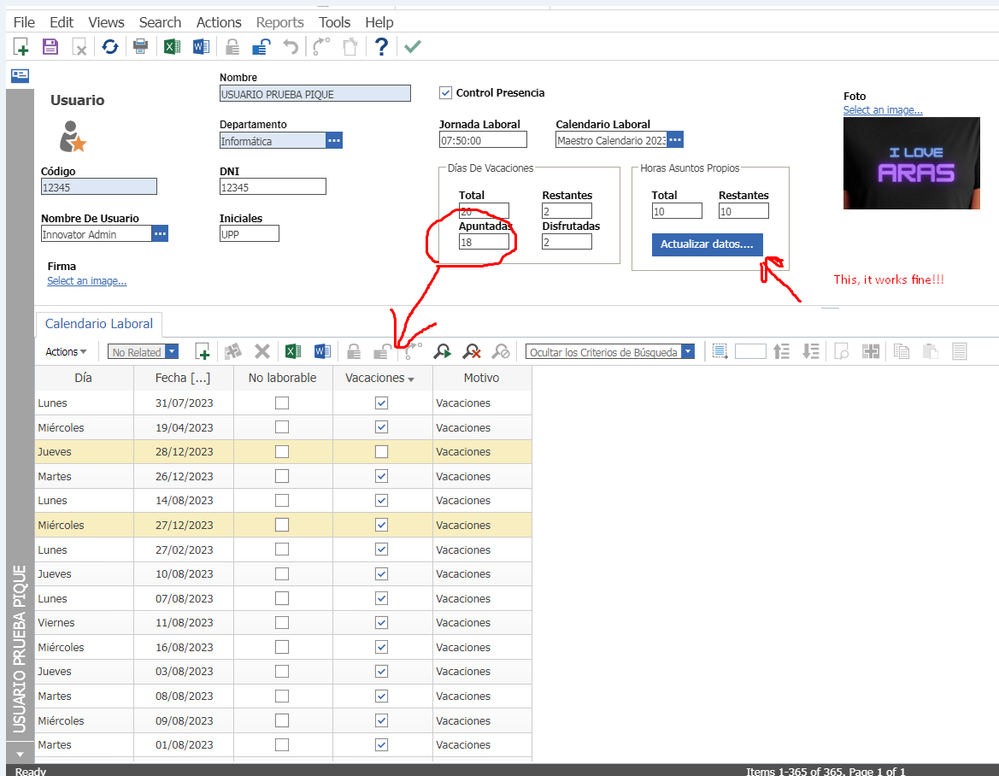This screenshot has width=999, height=776.
Task: Open the Departamento picker ellipsis button
Action: click(334, 140)
